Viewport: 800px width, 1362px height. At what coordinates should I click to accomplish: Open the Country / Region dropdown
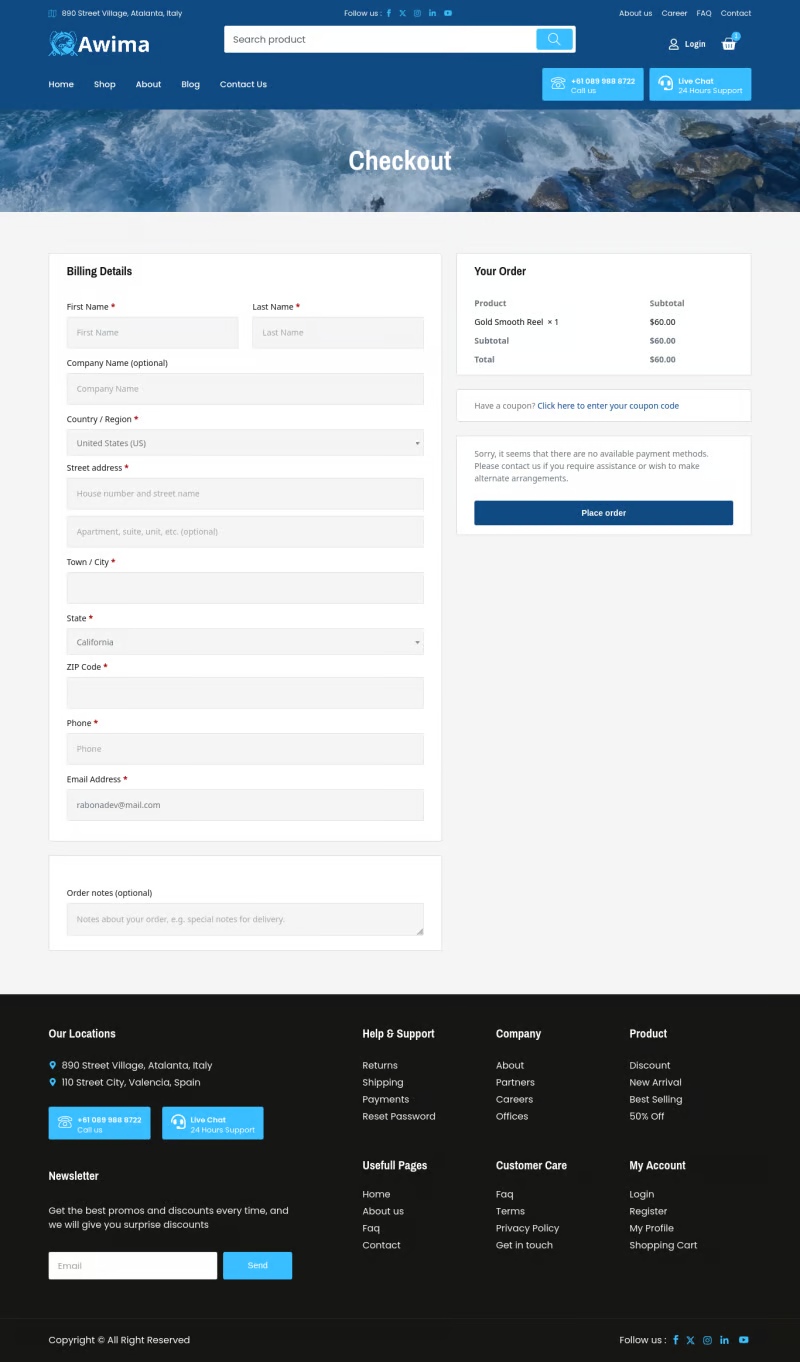click(245, 442)
